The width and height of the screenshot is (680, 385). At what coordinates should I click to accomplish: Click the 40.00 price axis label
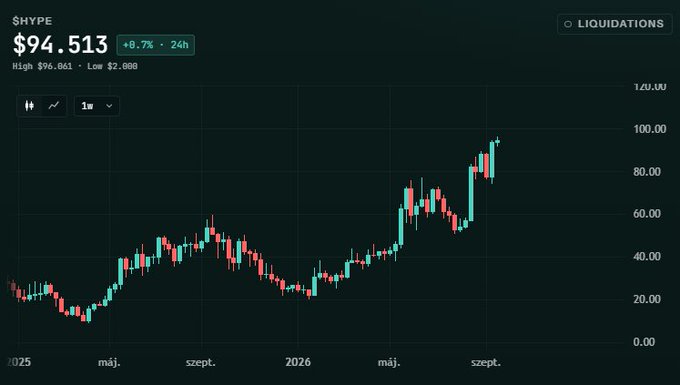tap(647, 257)
